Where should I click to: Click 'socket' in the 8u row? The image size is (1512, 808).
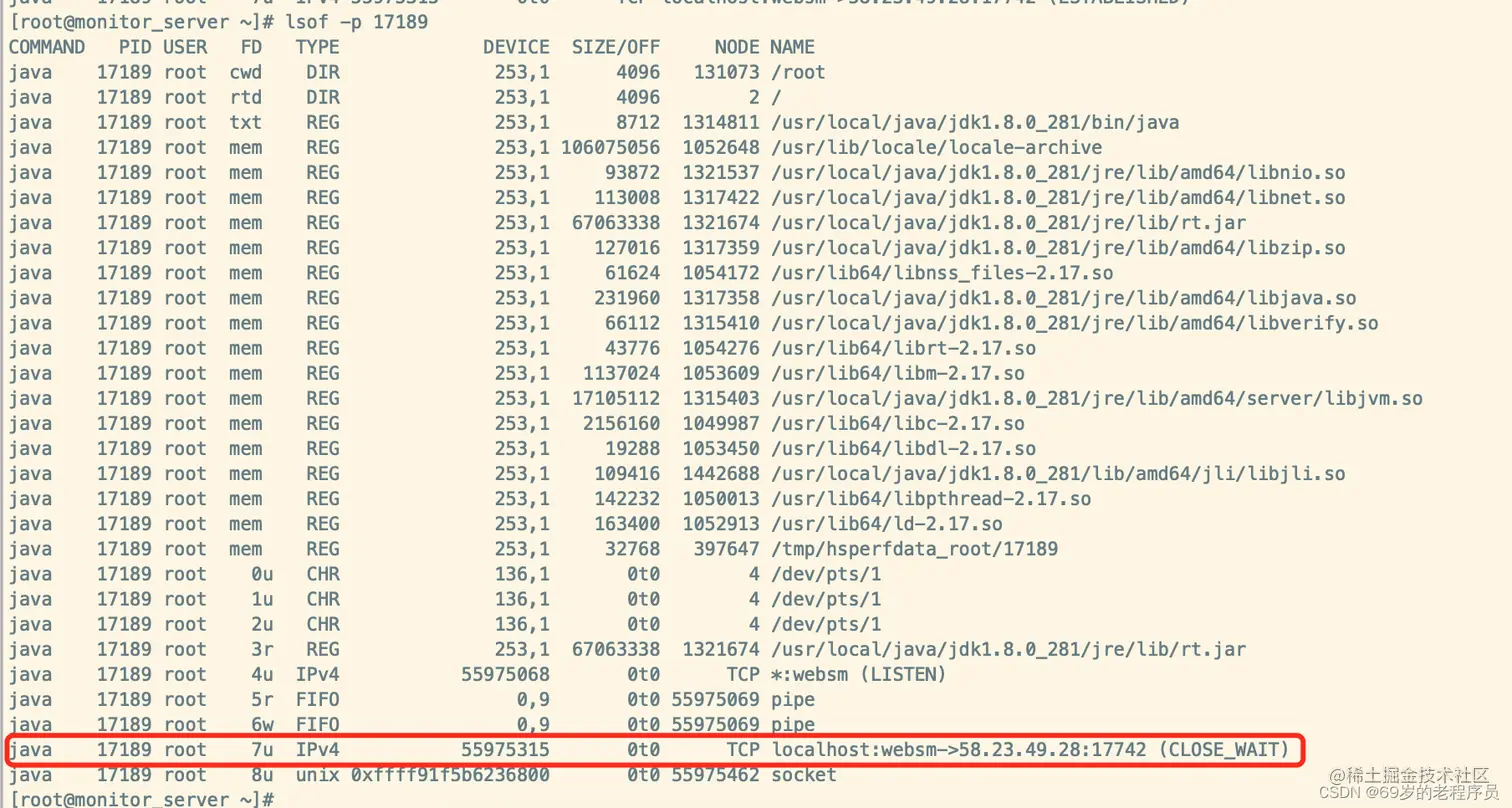pos(804,775)
